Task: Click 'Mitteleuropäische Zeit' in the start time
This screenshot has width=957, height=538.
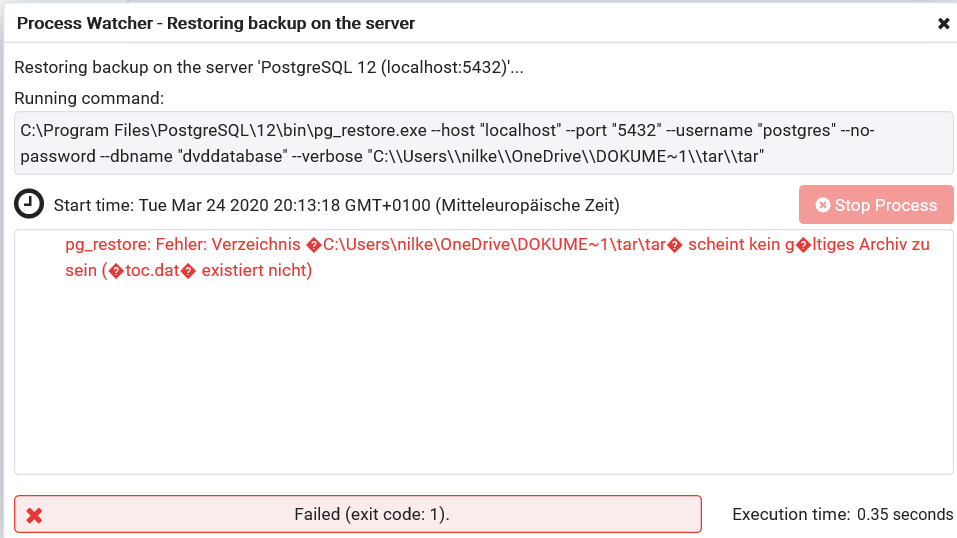Action: tap(527, 205)
